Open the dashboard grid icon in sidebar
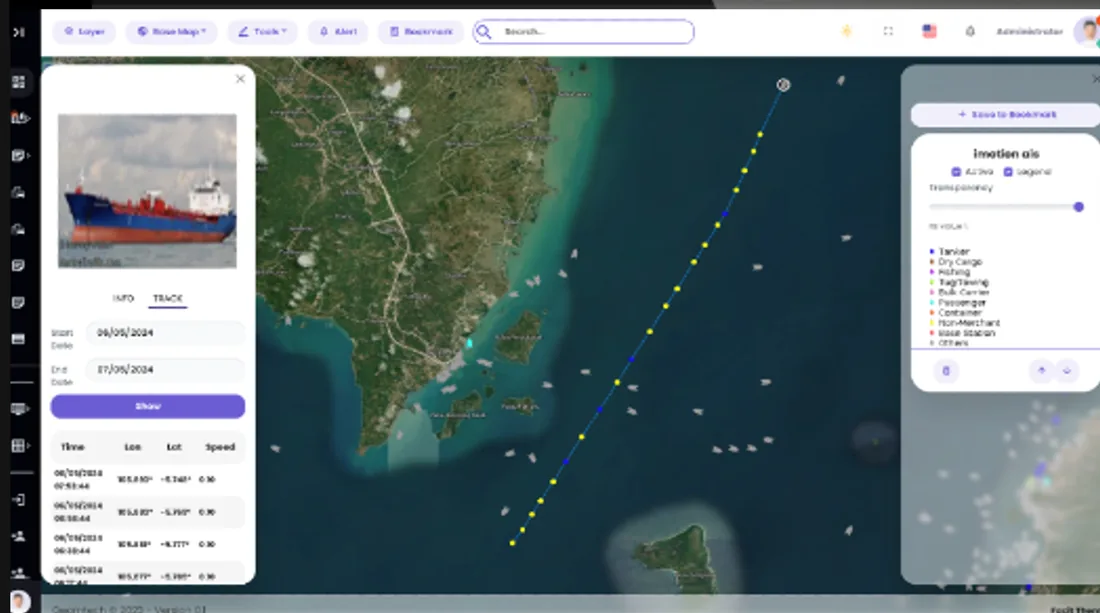 [19, 82]
